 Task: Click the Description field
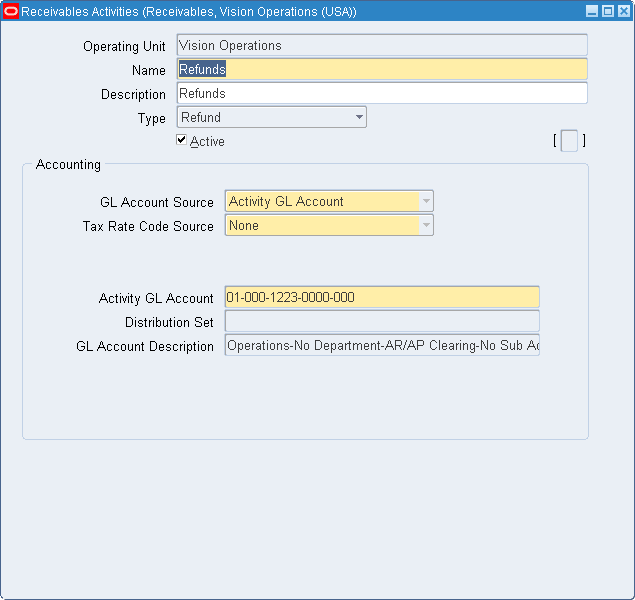click(x=382, y=93)
